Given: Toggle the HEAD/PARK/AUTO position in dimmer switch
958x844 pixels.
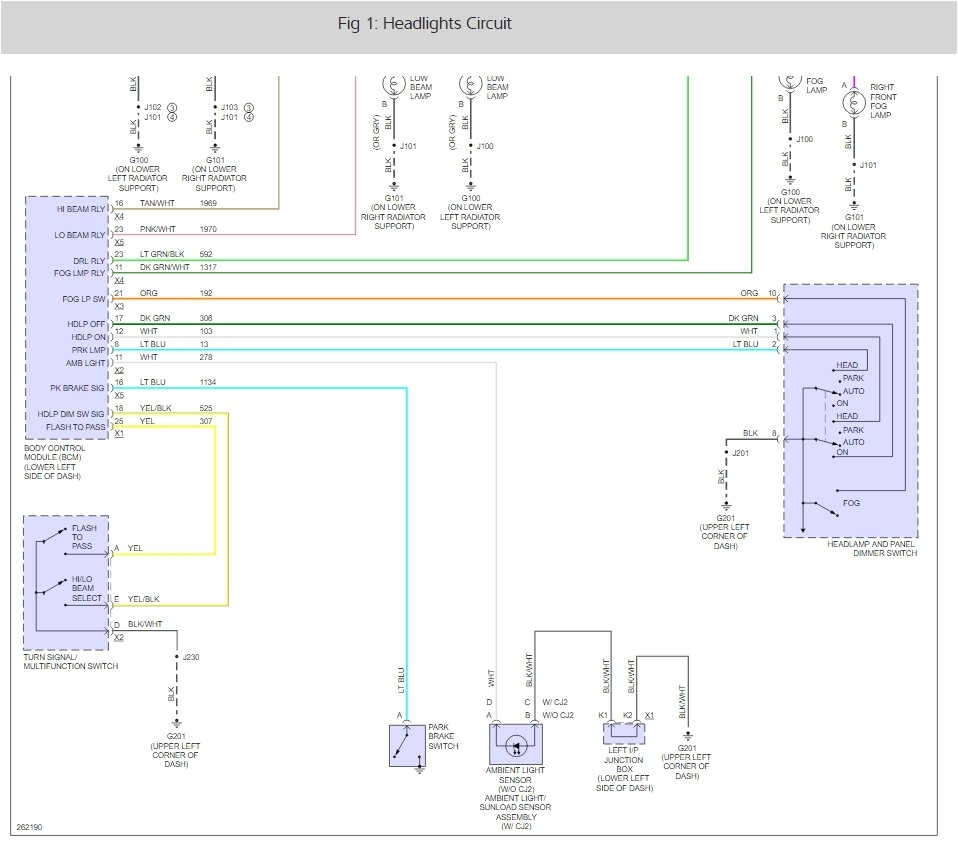Looking at the screenshot, I should point(830,390).
